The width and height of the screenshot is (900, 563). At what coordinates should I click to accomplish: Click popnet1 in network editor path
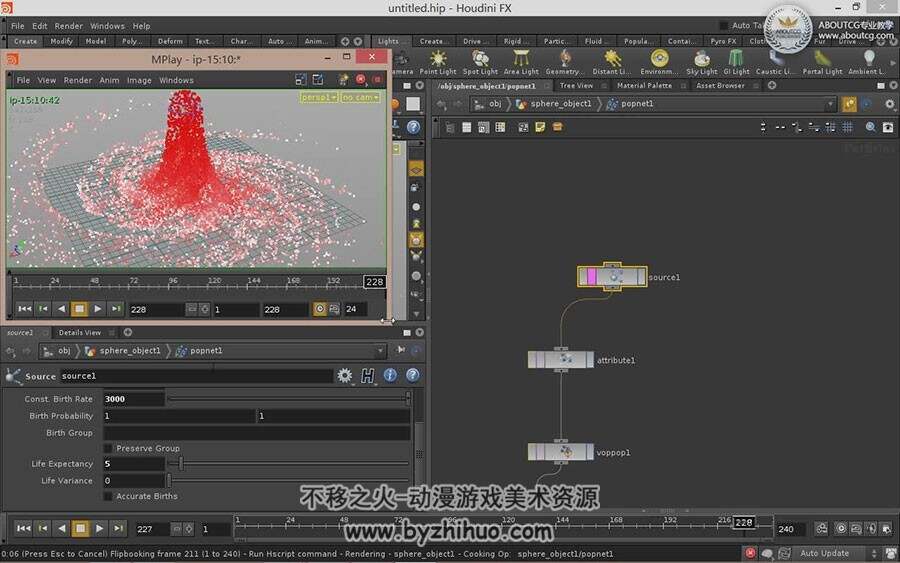pos(637,104)
